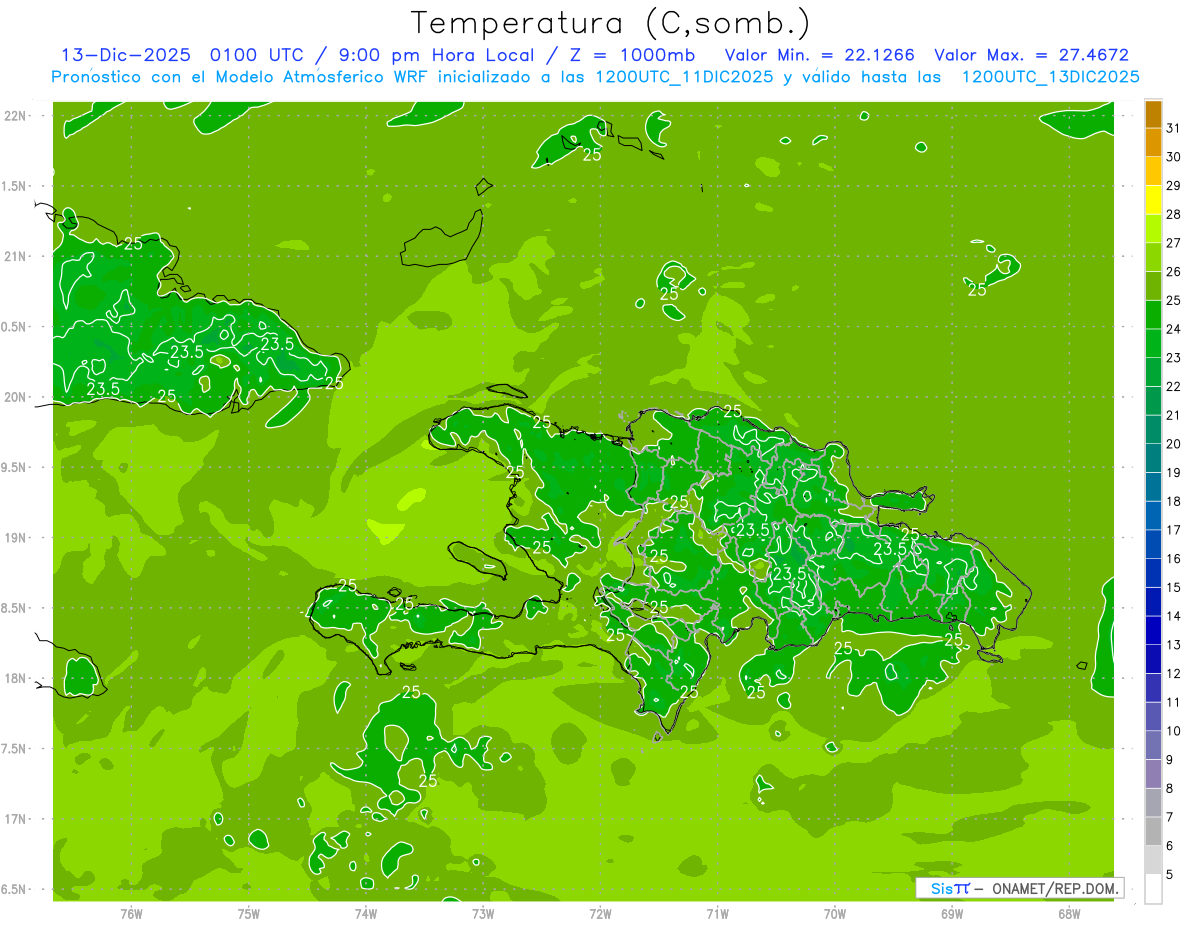This screenshot has width=1200, height=927.
Task: Pick the blue swatch between 15 and 16
Action: (x=1153, y=573)
